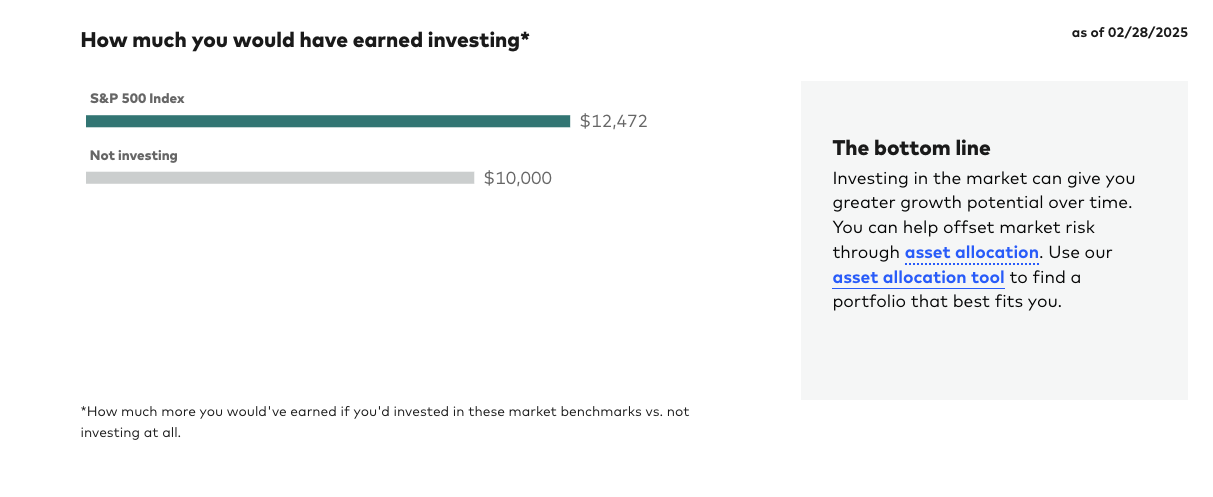This screenshot has height=497, width=1213.
Task: Click the "as of 02/28/2025" date text
Action: point(1129,33)
